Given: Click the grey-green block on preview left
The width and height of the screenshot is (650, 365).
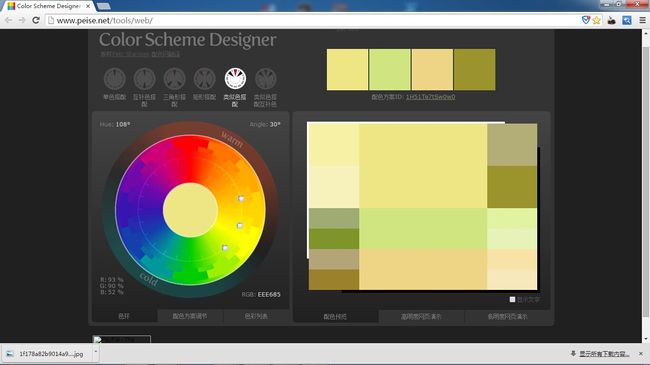Looking at the screenshot, I should 334,218.
